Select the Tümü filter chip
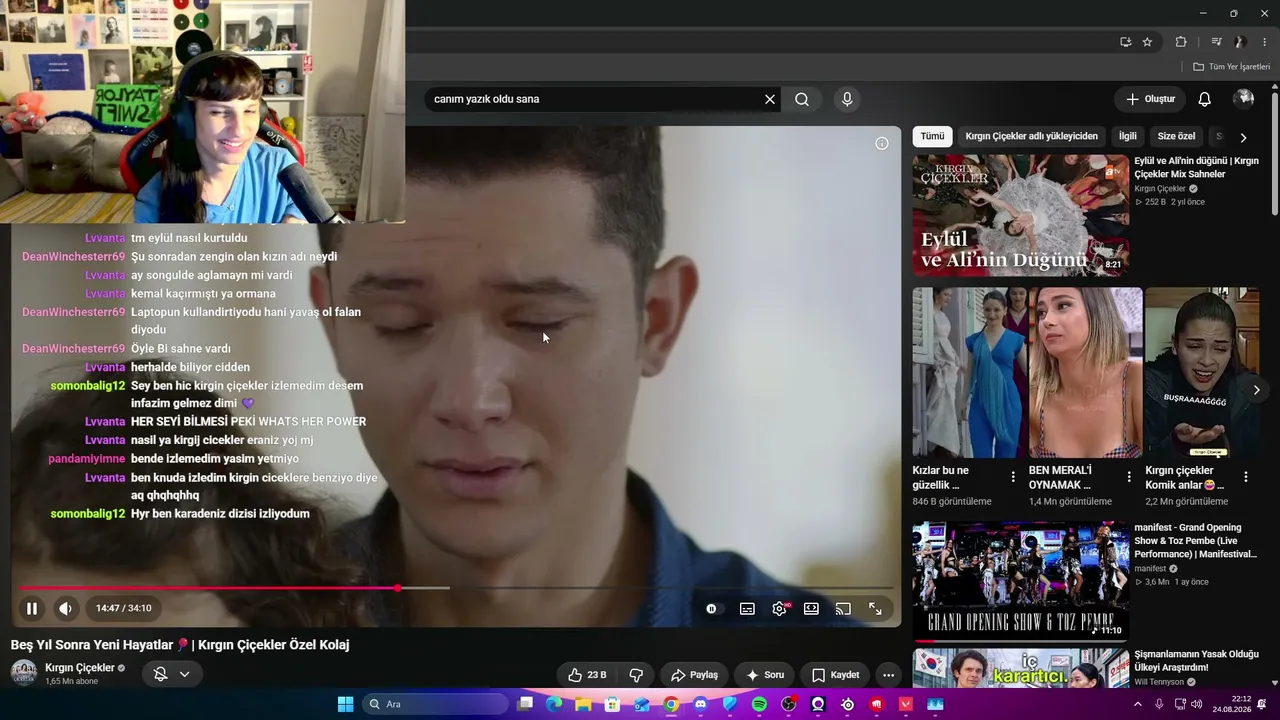Screen dimensions: 1280x720 [932, 136]
